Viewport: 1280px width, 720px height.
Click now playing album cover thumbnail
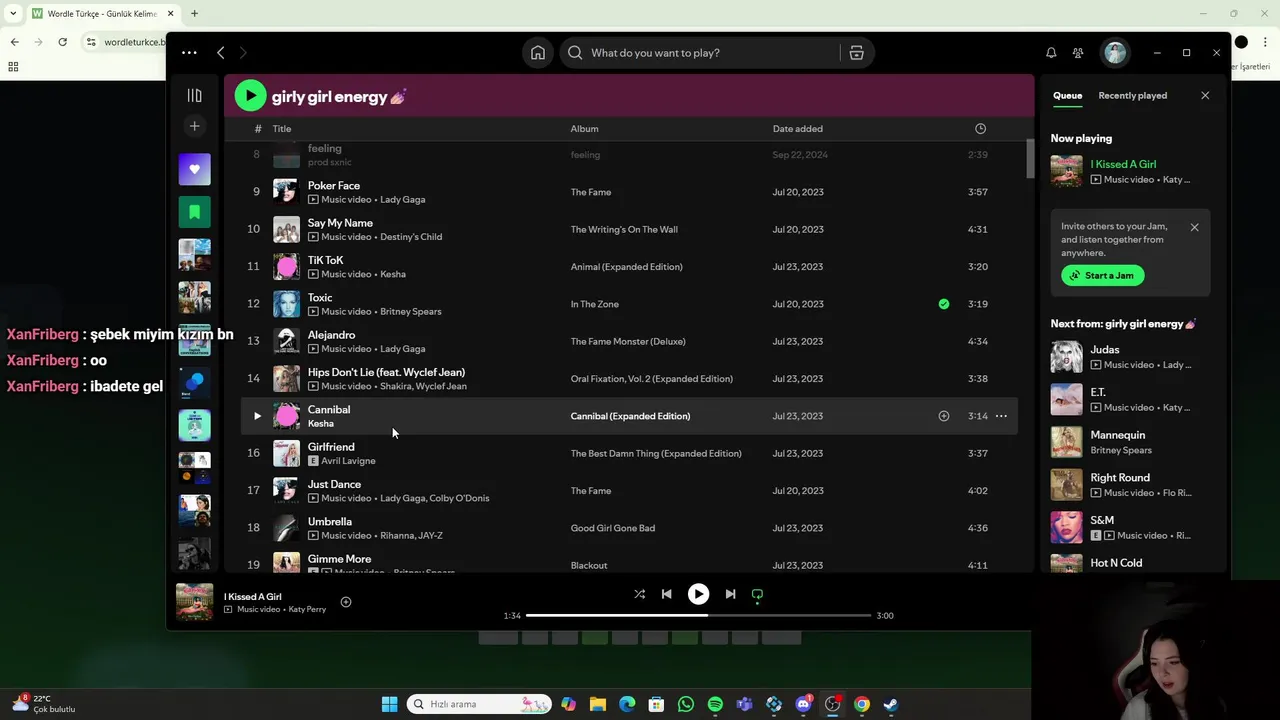pos(194,602)
